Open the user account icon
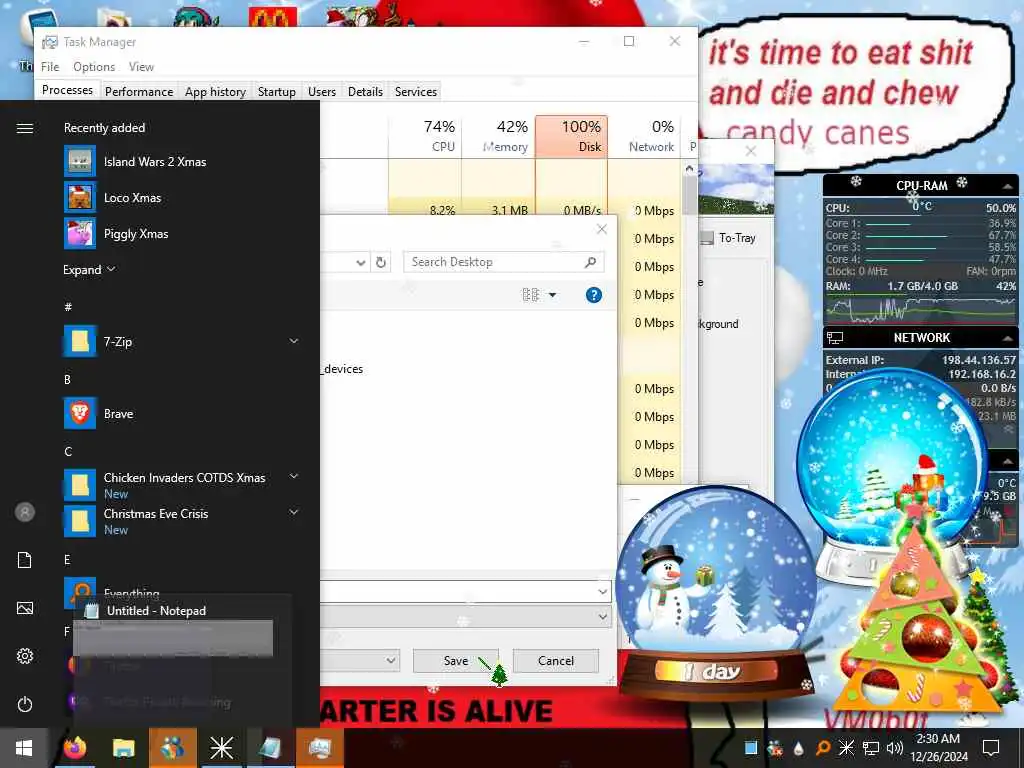Viewport: 1024px width, 768px height. (x=25, y=512)
